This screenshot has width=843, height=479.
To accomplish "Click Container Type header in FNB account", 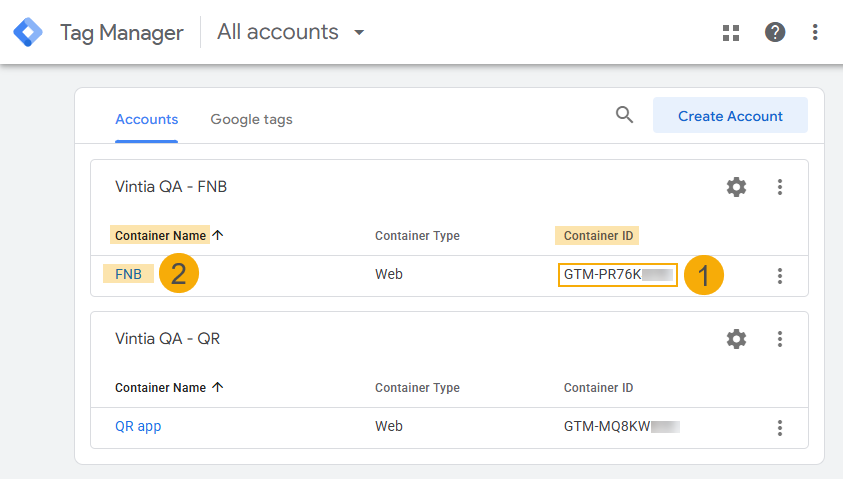I will (x=417, y=235).
